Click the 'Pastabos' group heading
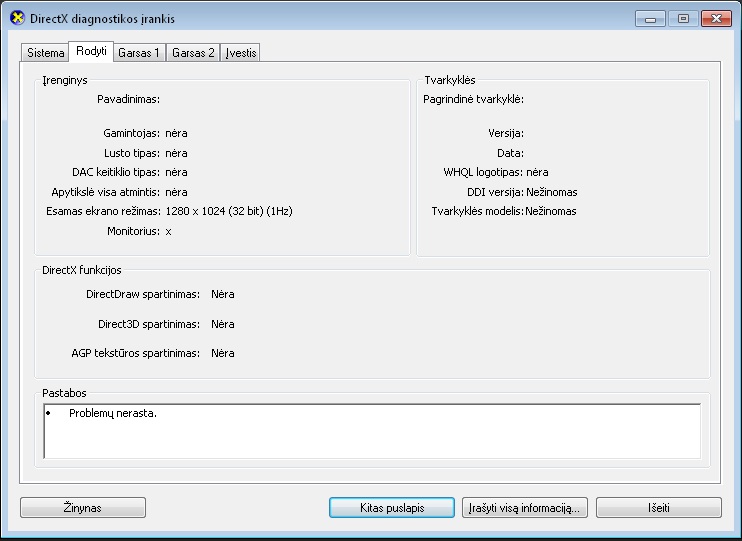742x541 pixels. pyautogui.click(x=64, y=393)
